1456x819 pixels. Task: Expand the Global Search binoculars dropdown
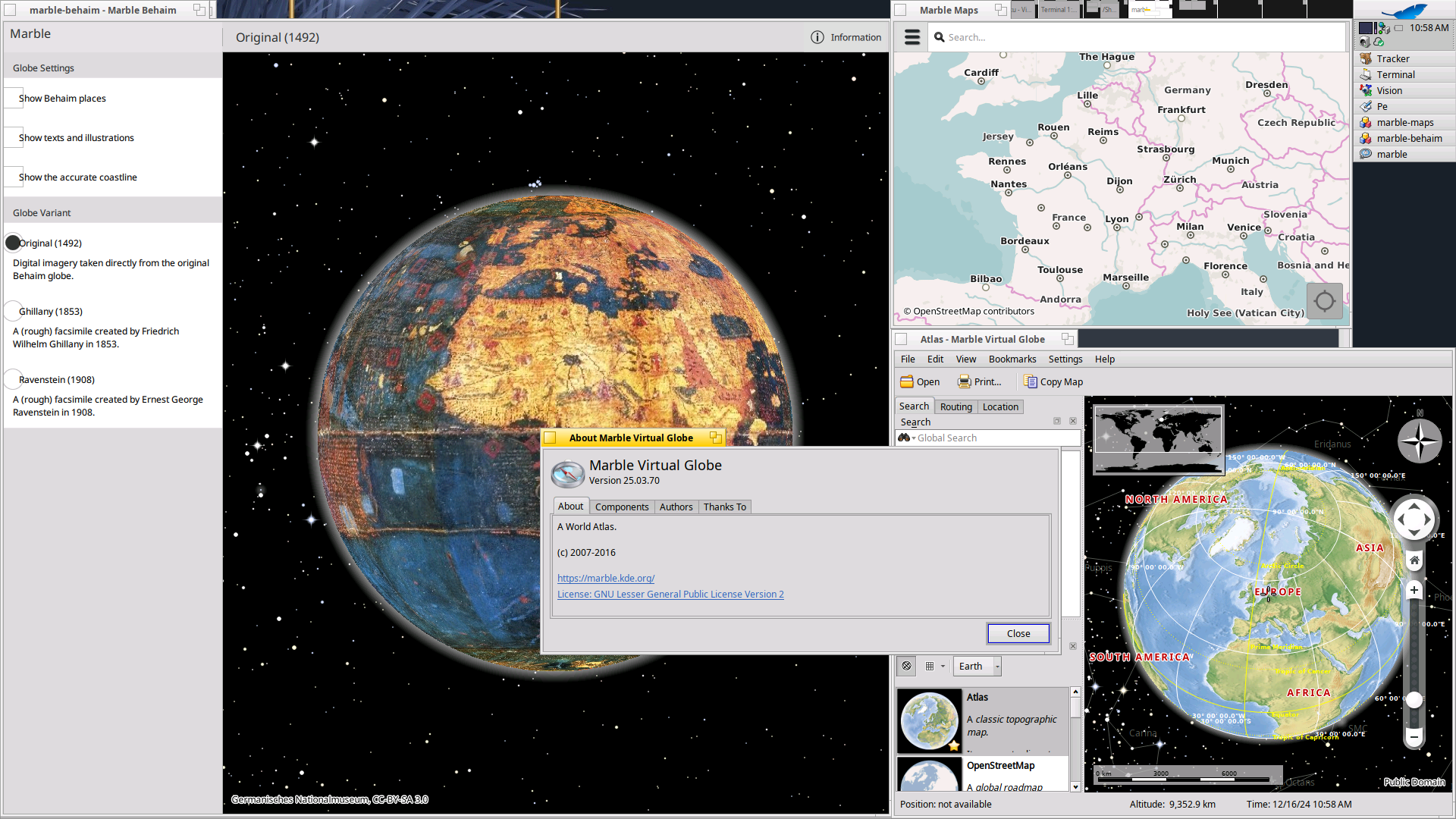[906, 438]
